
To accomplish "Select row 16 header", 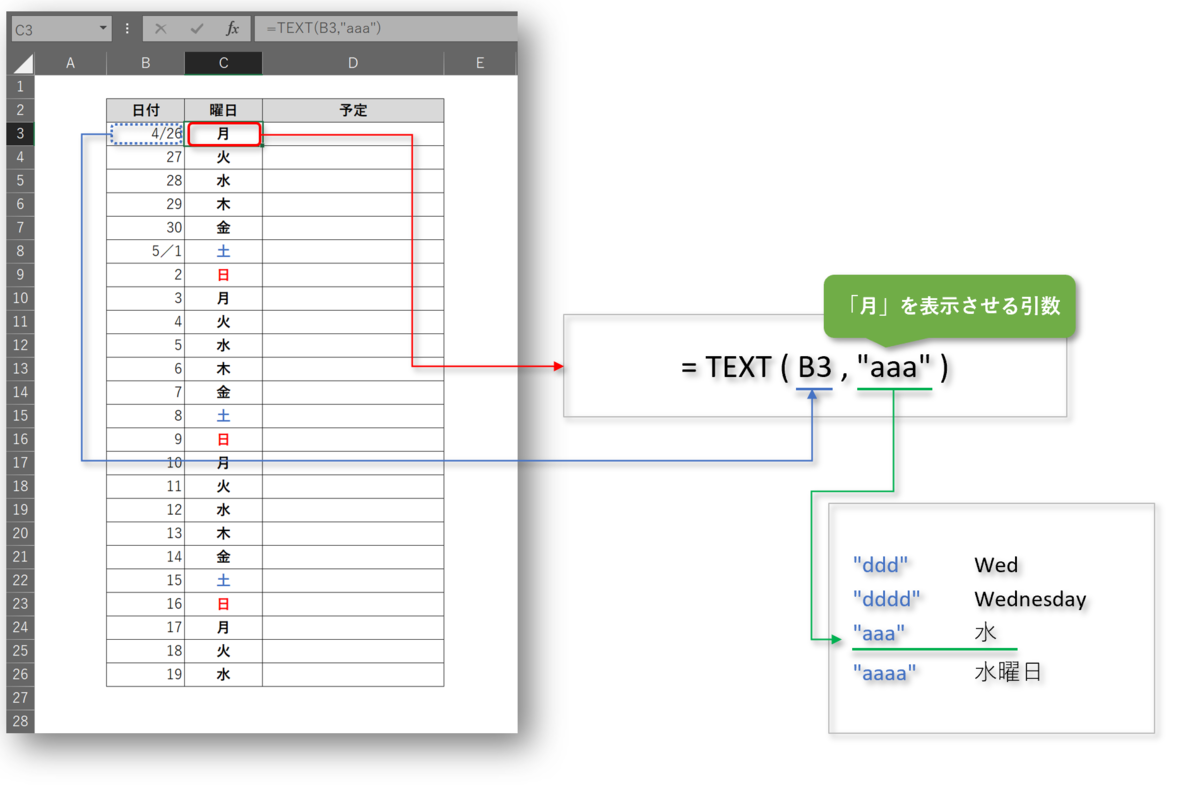I will tap(20, 439).
